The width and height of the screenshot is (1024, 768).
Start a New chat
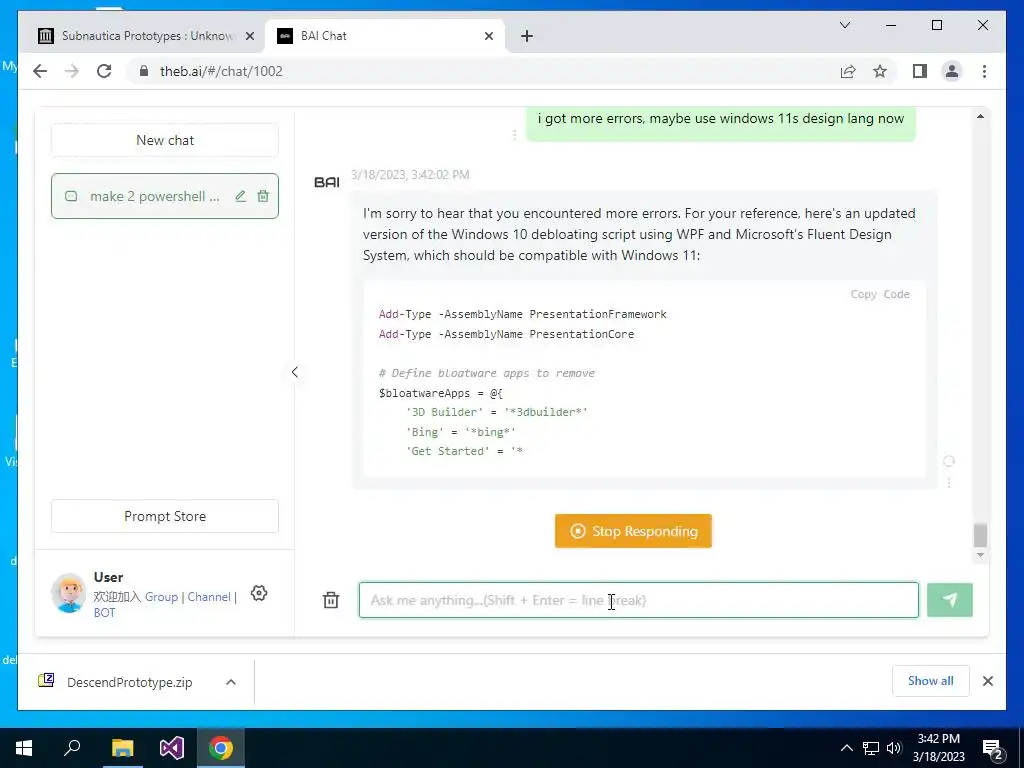(165, 140)
